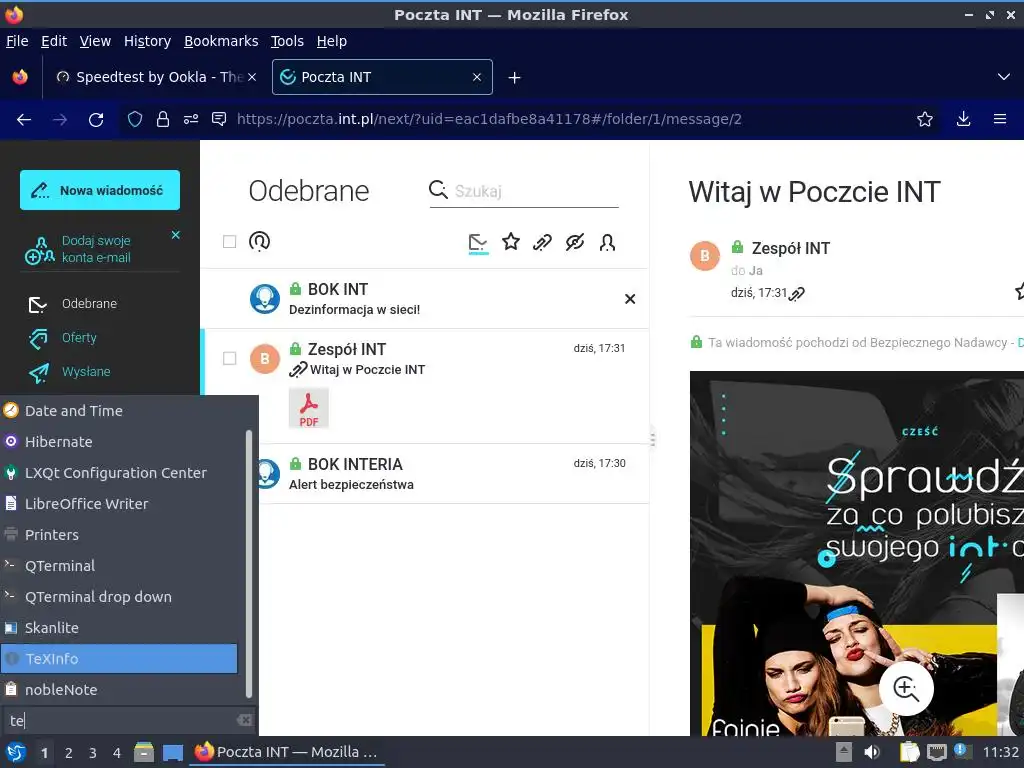Switch to workspace 2 in the taskbar

tap(69, 753)
